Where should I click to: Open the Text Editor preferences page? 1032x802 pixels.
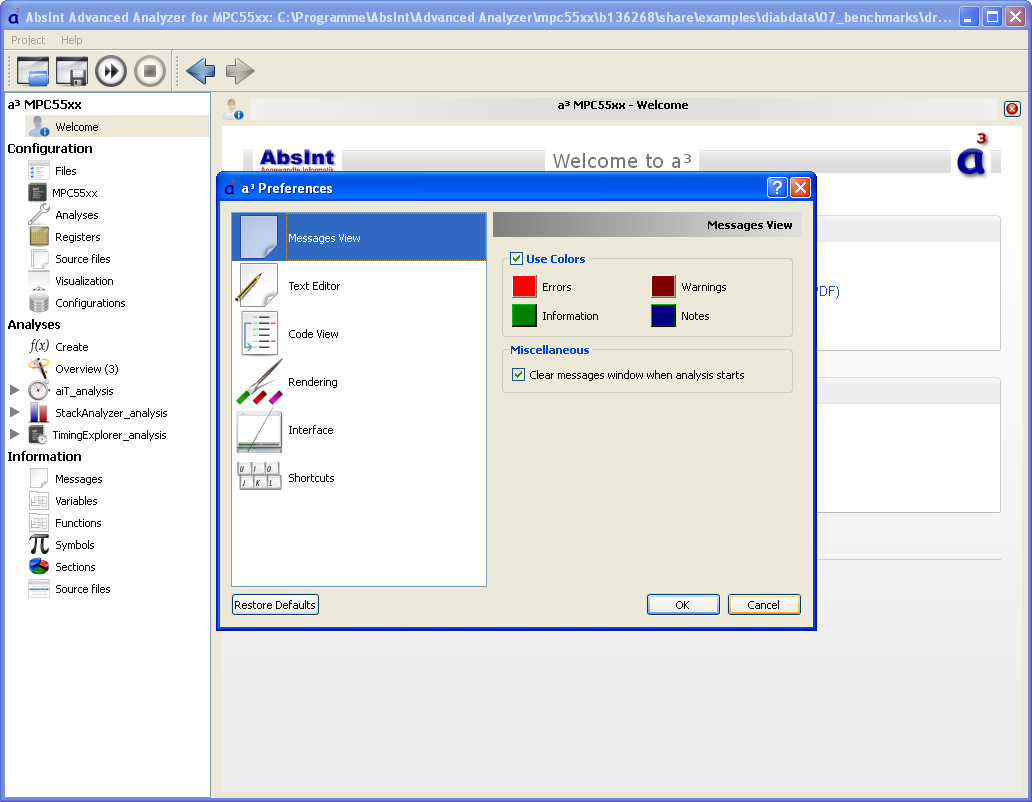point(359,286)
